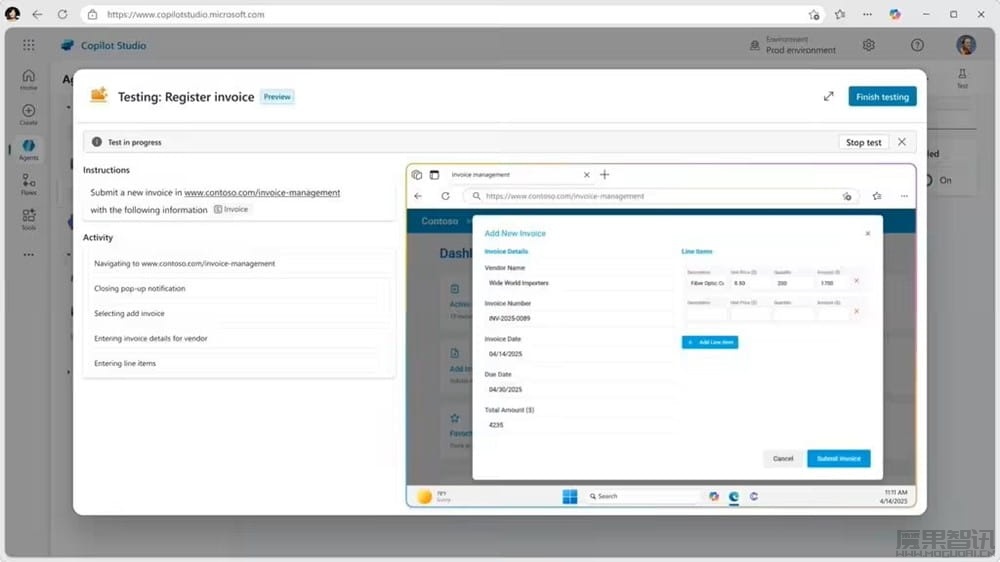Click the taskbar weather widget
Image resolution: width=1000 pixels, height=562 pixels.
[x=434, y=496]
